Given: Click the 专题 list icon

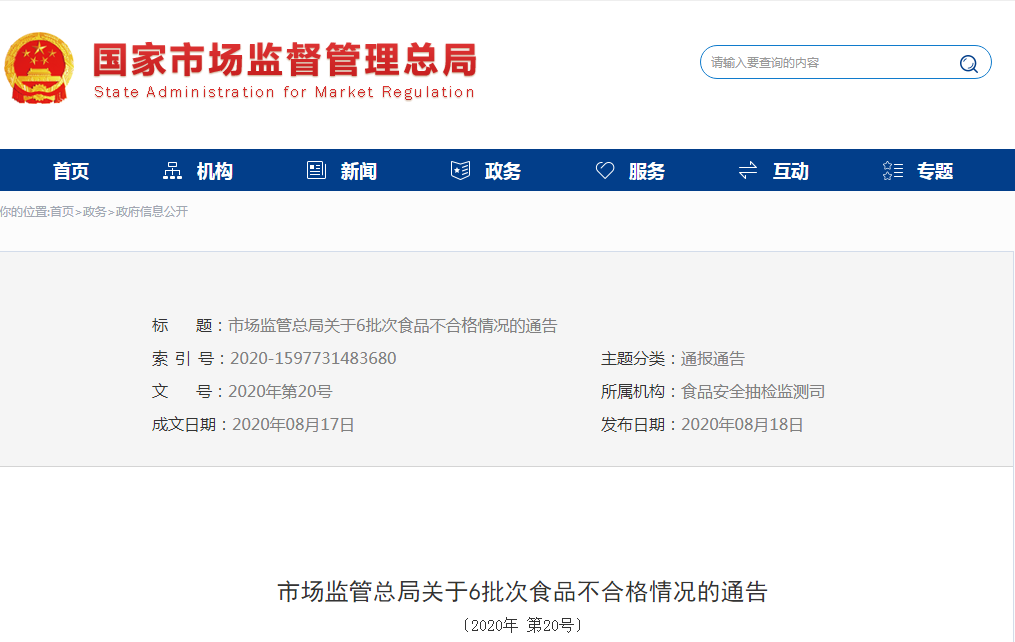Looking at the screenshot, I should (x=892, y=171).
